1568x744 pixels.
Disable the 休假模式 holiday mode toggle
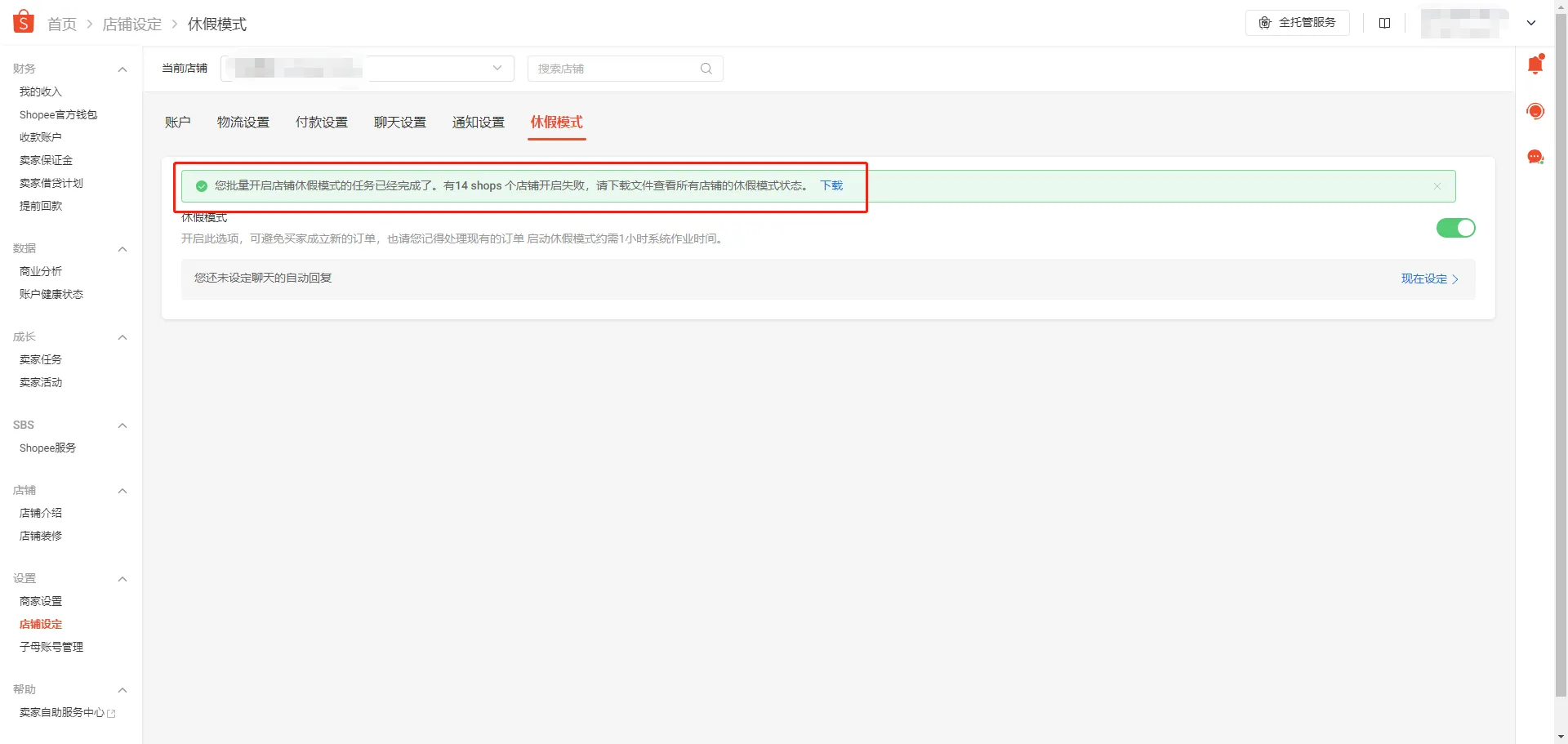pos(1456,228)
